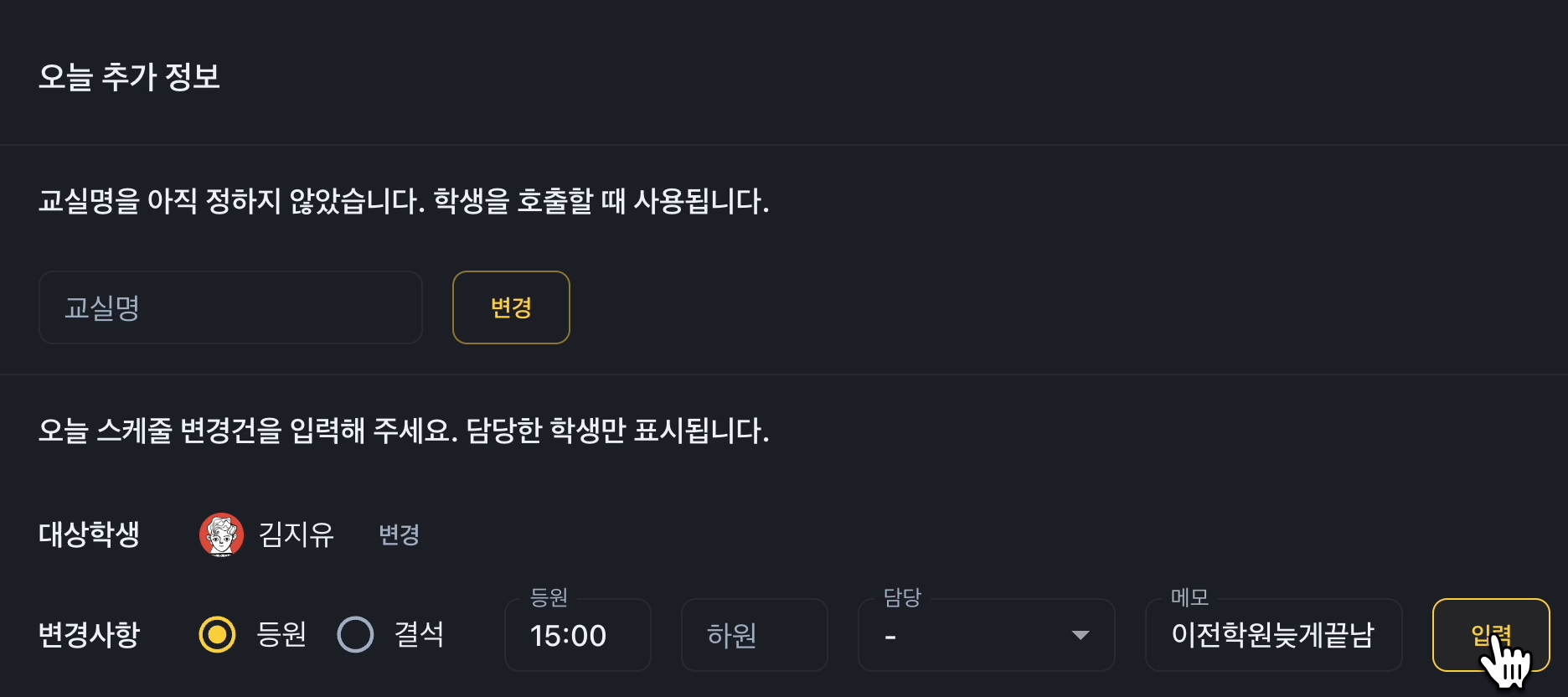This screenshot has width=1568, height=697.
Task: Click the 결석 radio label text
Action: point(419,634)
